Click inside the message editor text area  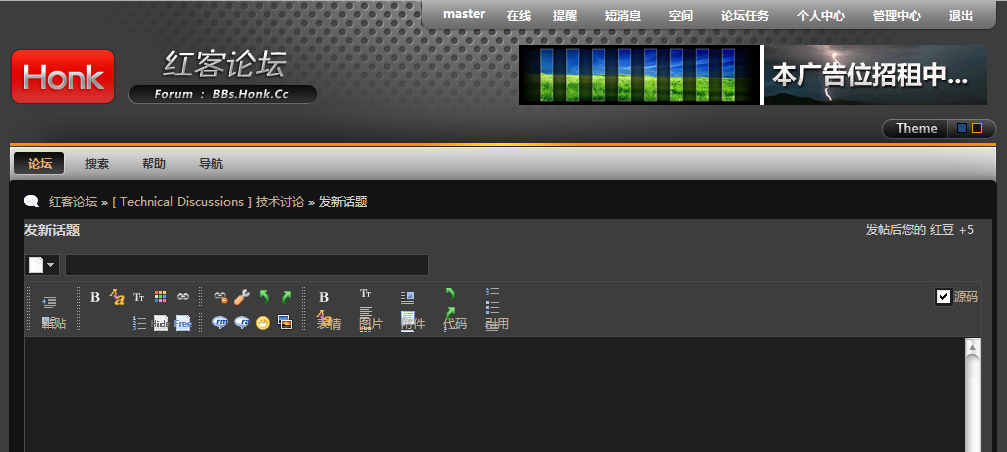click(495, 395)
